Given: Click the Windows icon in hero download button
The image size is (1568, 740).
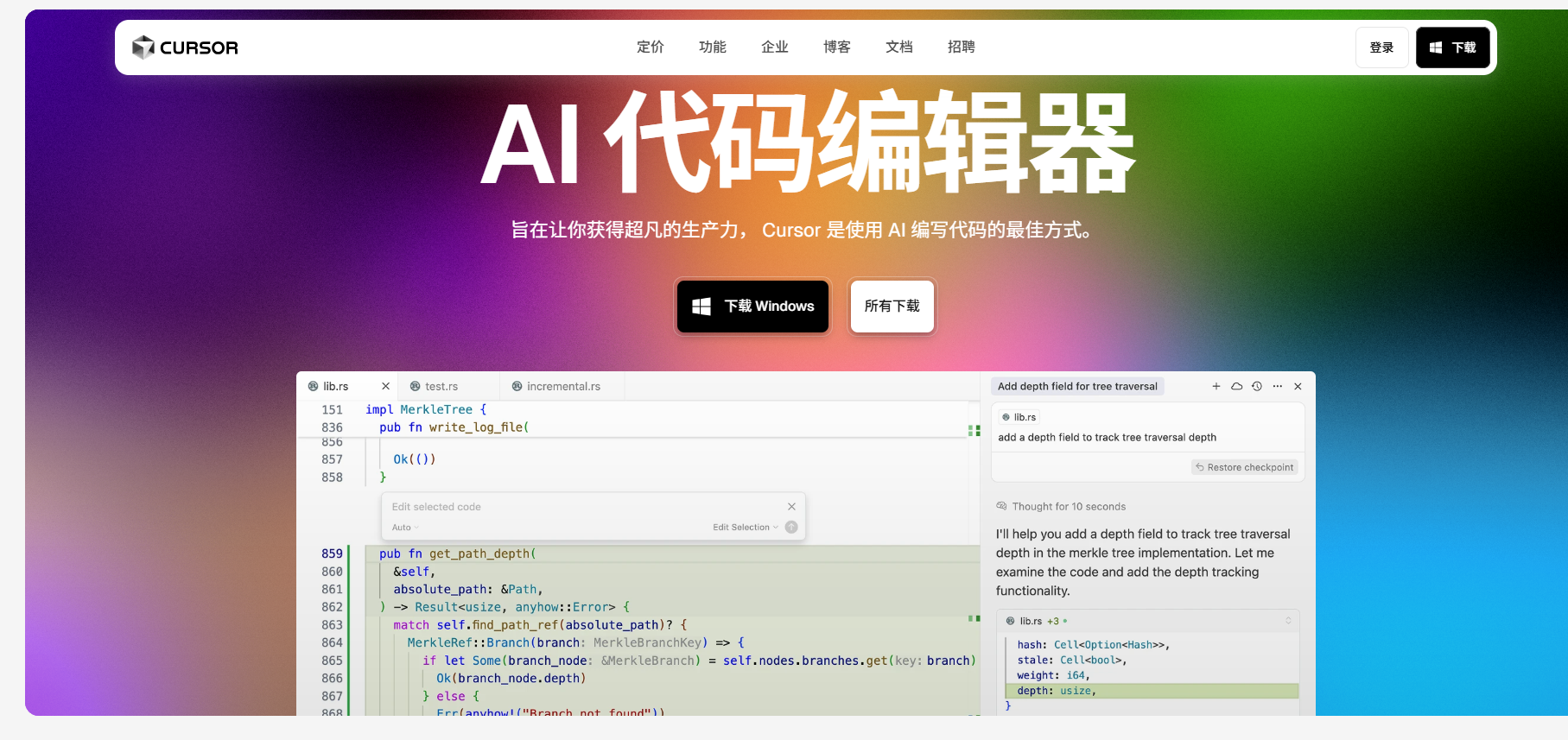Looking at the screenshot, I should (701, 307).
